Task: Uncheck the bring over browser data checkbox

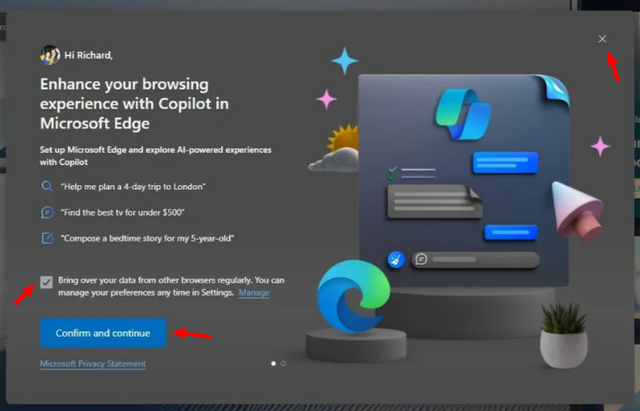Action: point(47,282)
